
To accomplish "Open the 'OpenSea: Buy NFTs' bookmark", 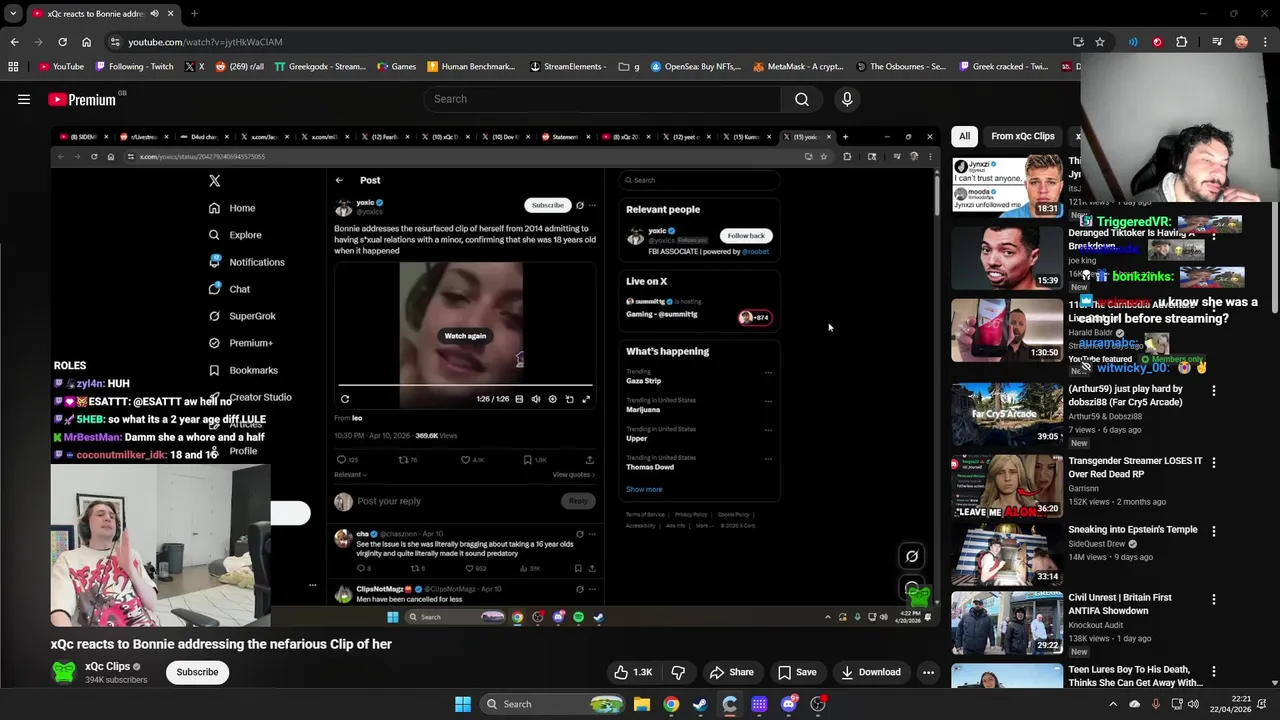I will (696, 67).
